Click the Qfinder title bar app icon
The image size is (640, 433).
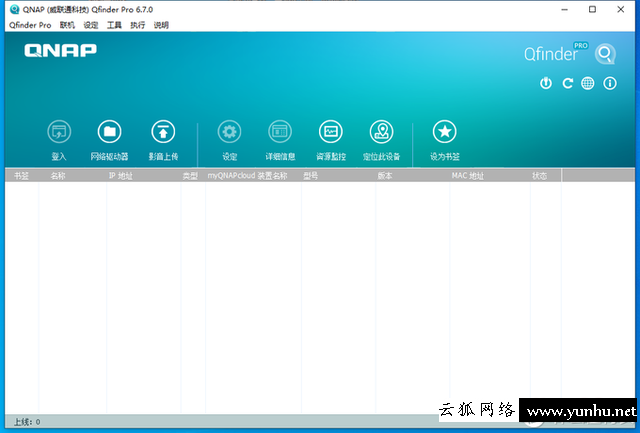click(x=14, y=9)
